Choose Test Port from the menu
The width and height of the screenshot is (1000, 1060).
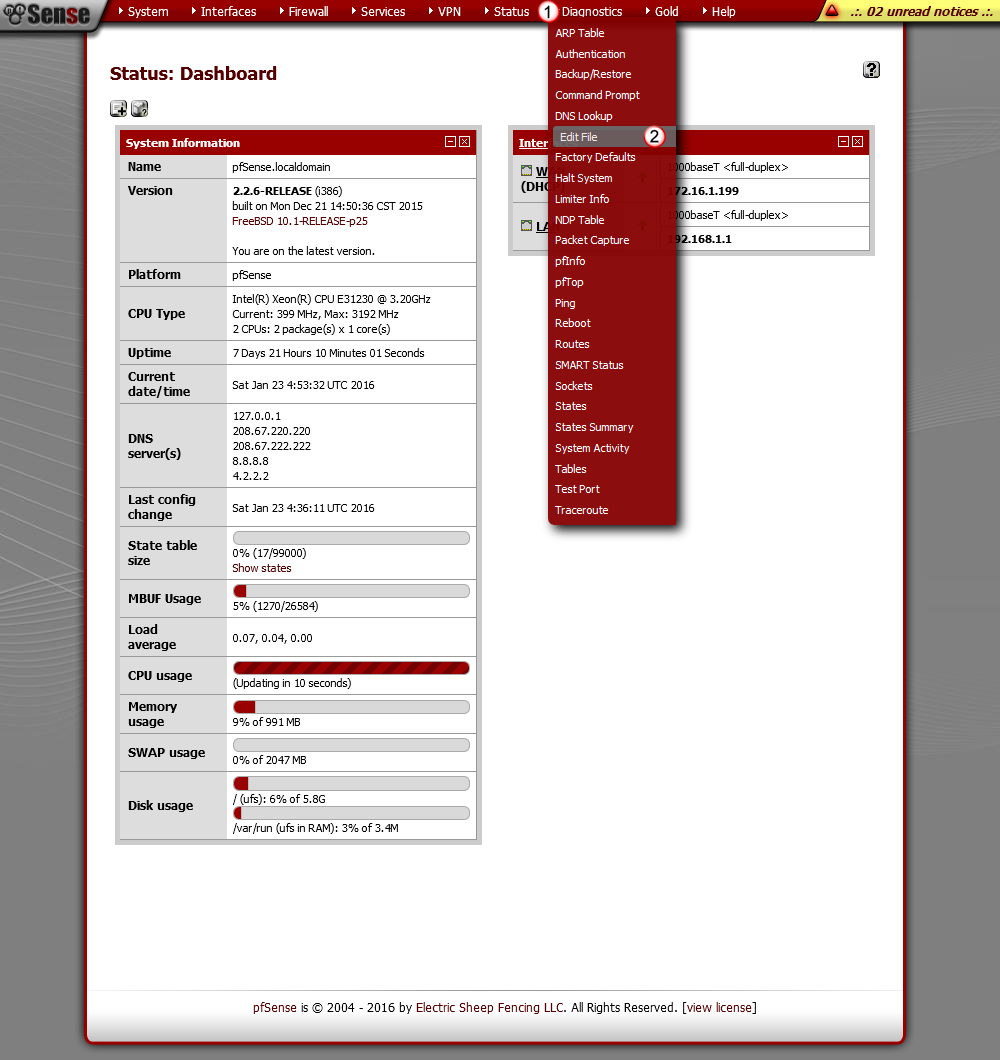[x=577, y=490]
